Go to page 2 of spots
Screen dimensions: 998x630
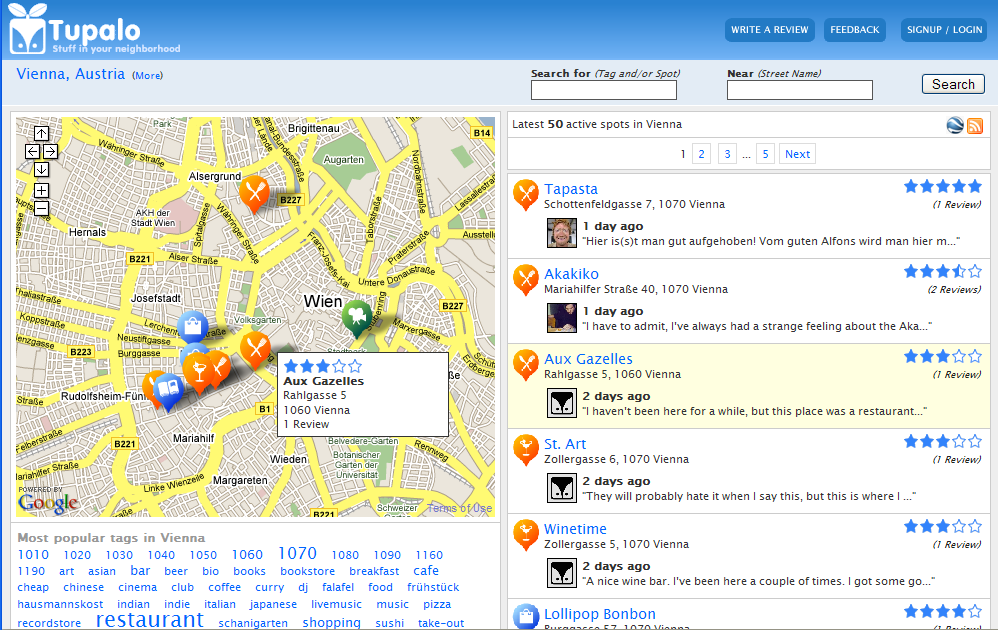702,154
